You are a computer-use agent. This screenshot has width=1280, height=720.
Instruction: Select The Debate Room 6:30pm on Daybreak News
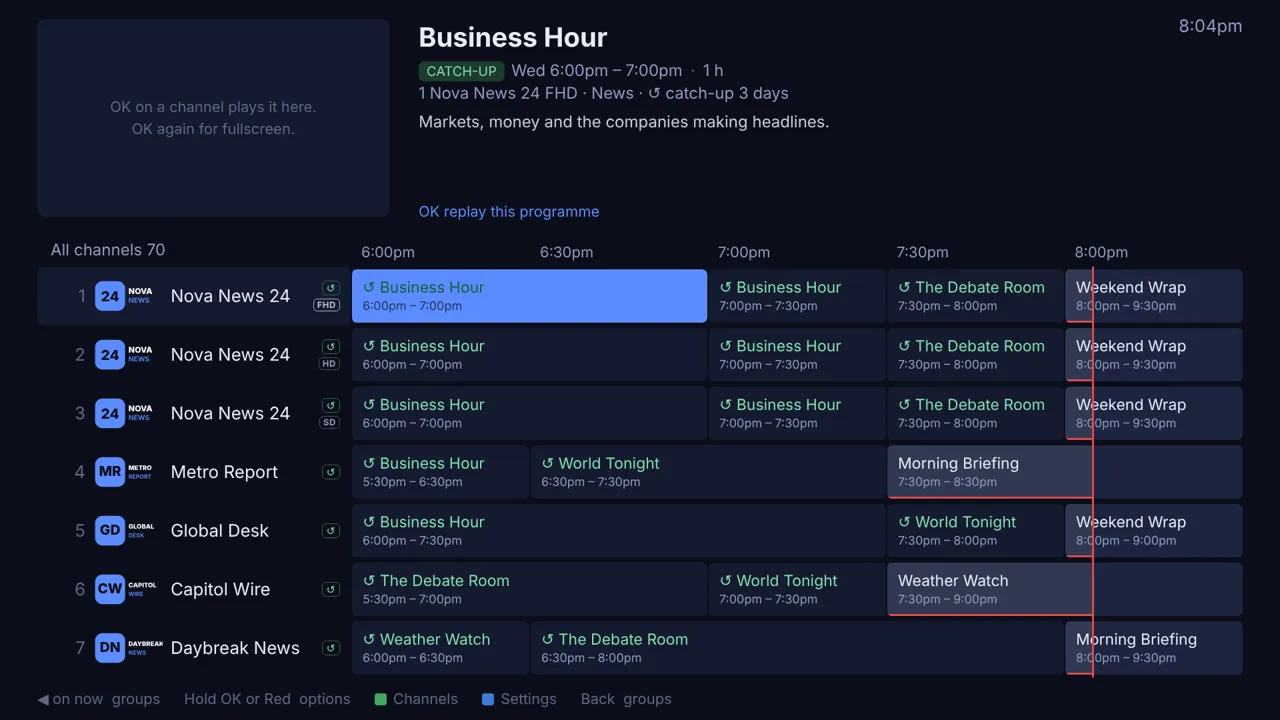(797, 648)
